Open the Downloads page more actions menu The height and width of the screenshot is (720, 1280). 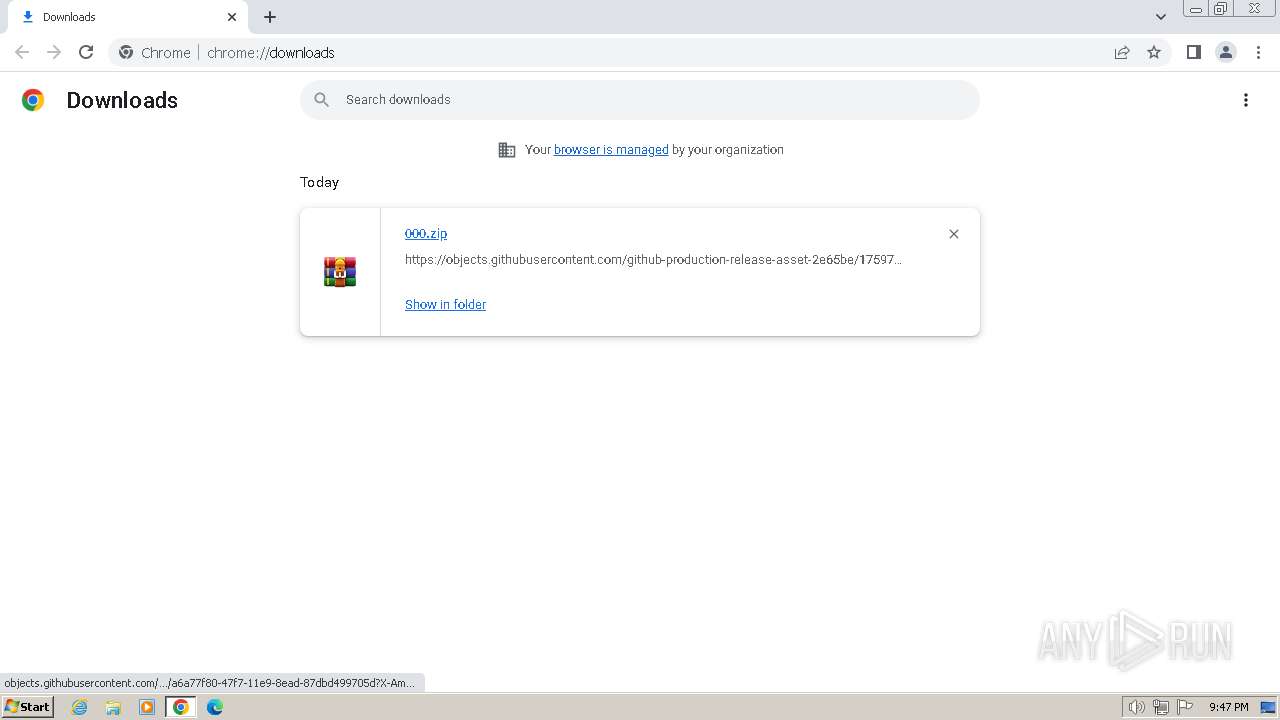1246,100
